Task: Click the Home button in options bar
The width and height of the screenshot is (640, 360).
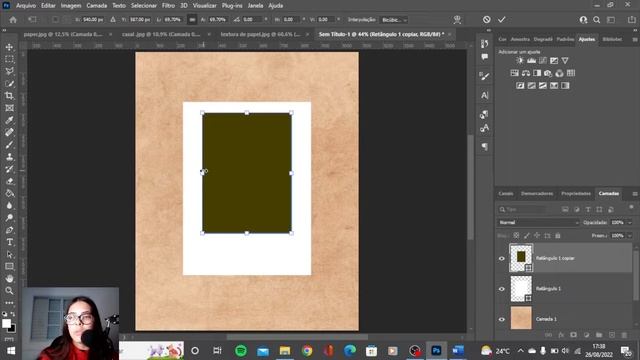Action: coord(13,20)
